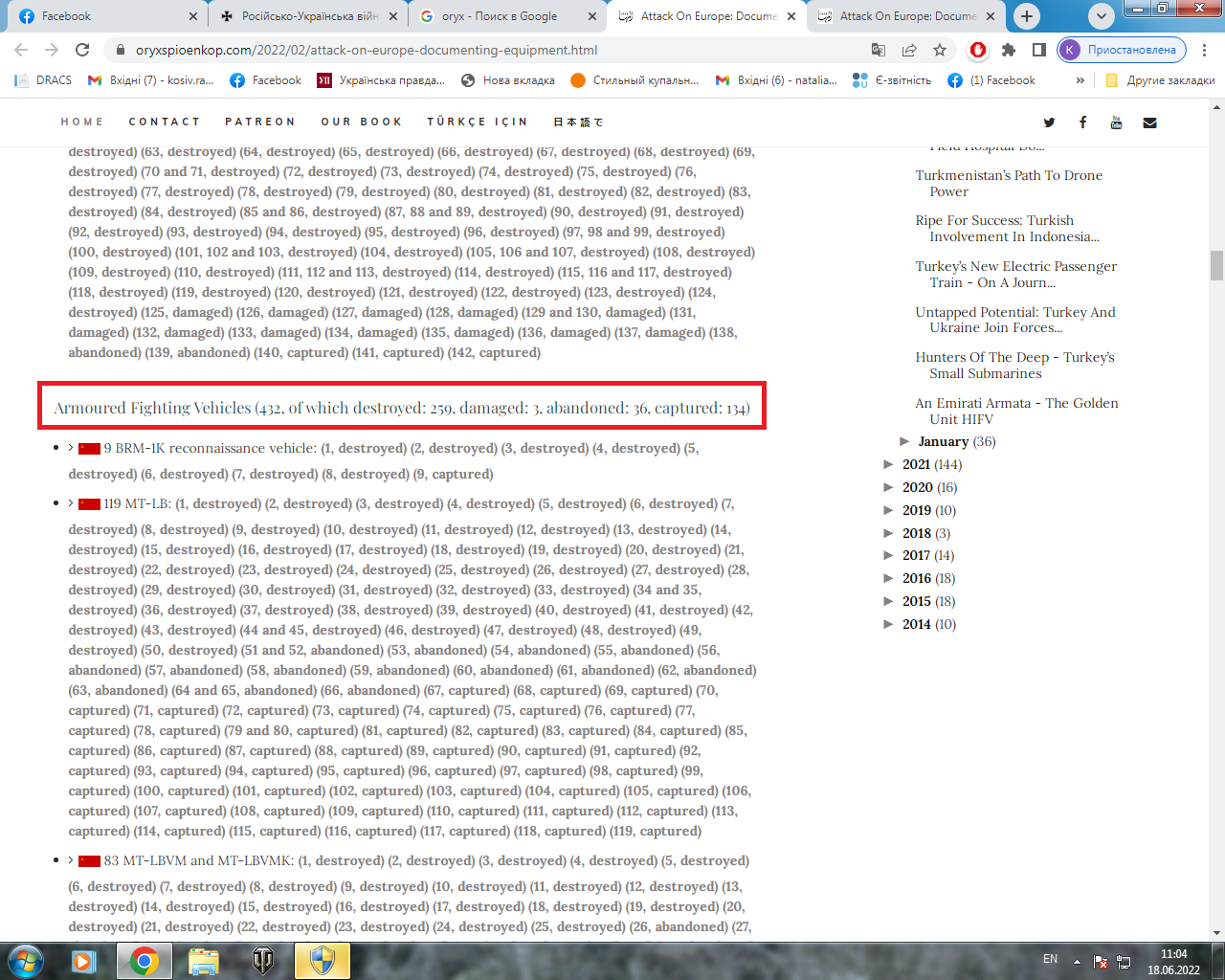Viewport: 1225px width, 980px height.
Task: Open Ripe For Success Turkish Involvement article
Action: [1007, 229]
